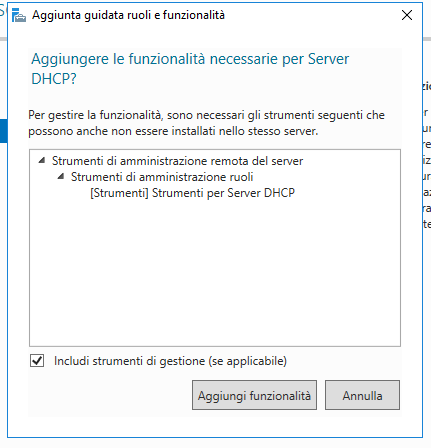This screenshot has width=431, height=448.
Task: Click blank title bar area left of close button
Action: pos(312,15)
